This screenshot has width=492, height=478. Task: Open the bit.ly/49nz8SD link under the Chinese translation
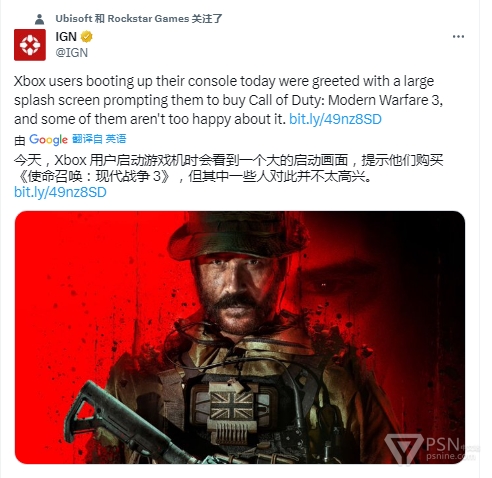click(x=60, y=192)
